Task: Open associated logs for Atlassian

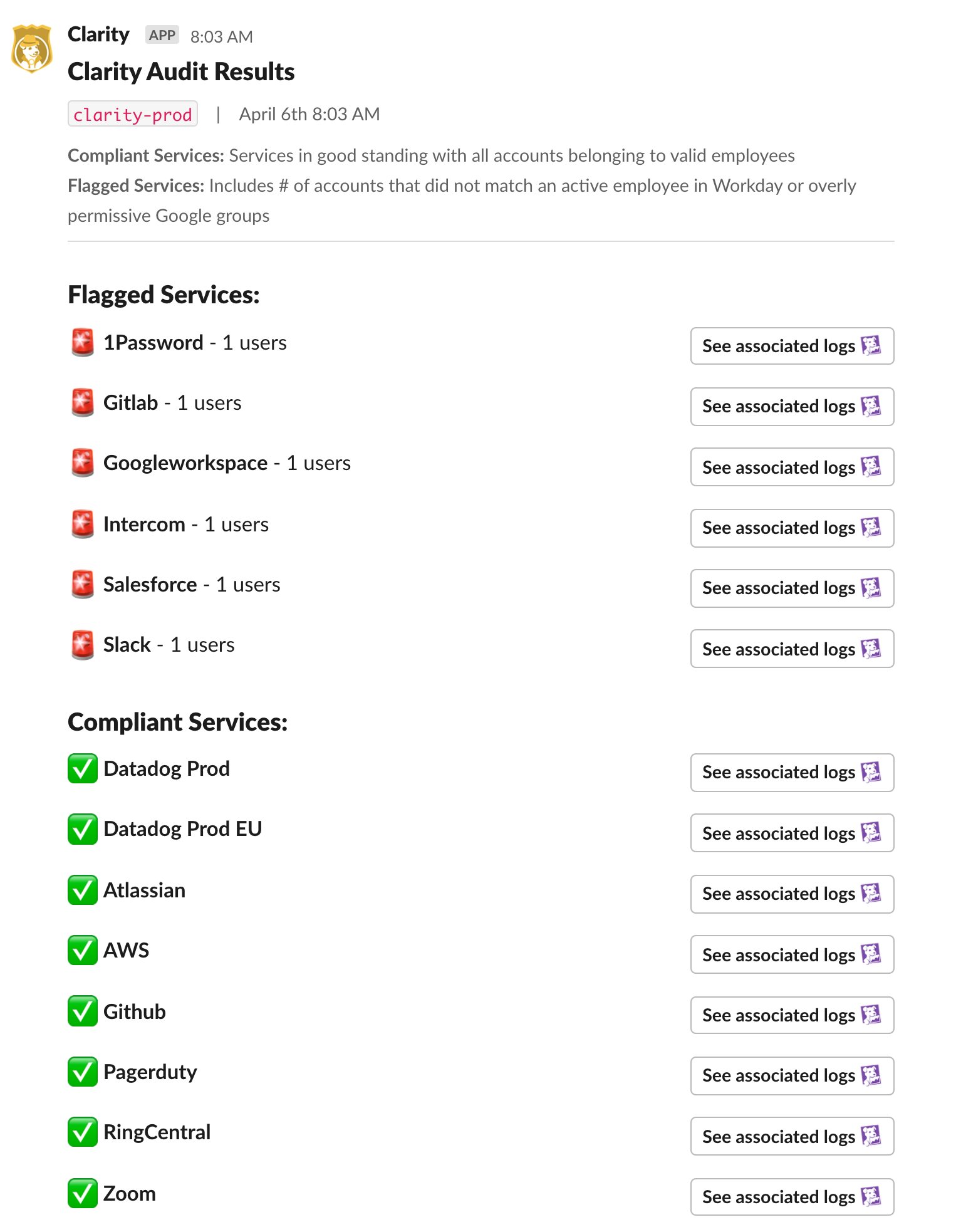Action: coord(791,894)
